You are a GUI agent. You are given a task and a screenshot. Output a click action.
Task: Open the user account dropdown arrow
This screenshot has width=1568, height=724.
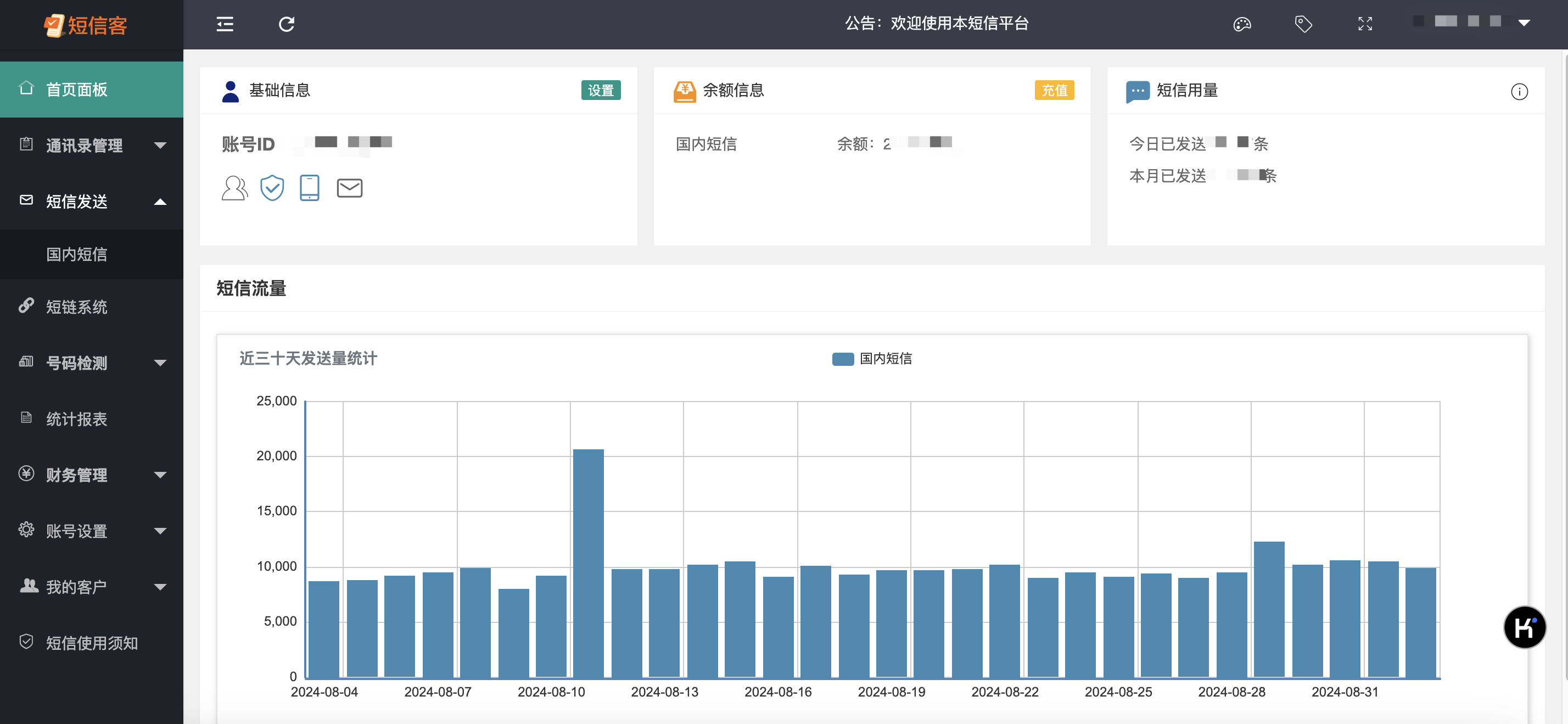coord(1524,23)
